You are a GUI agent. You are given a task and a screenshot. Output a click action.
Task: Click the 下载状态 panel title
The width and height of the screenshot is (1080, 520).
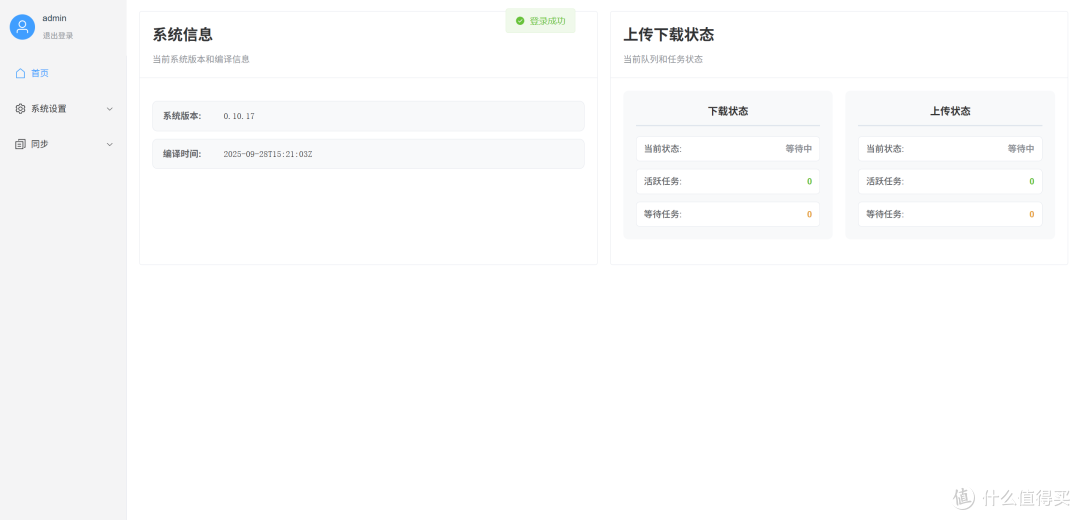728,111
